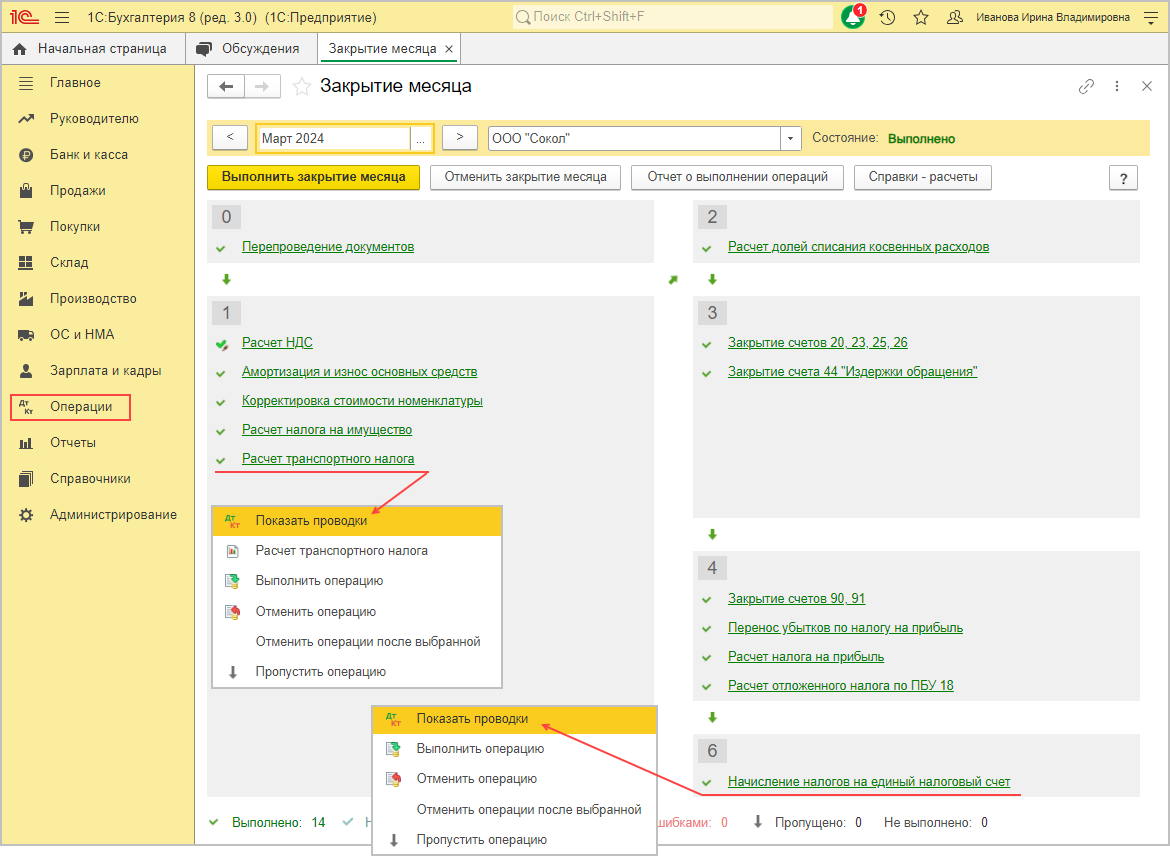
Task: Open form's three-dot more menu
Action: coord(1117,87)
